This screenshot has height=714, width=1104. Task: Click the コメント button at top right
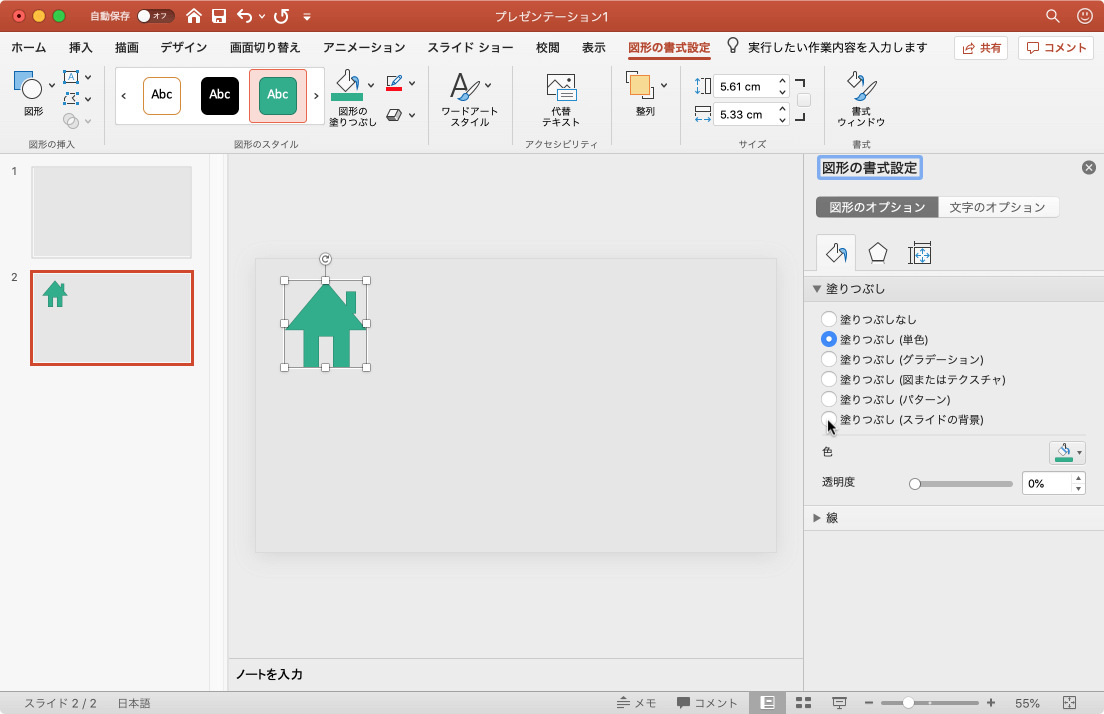point(1056,47)
